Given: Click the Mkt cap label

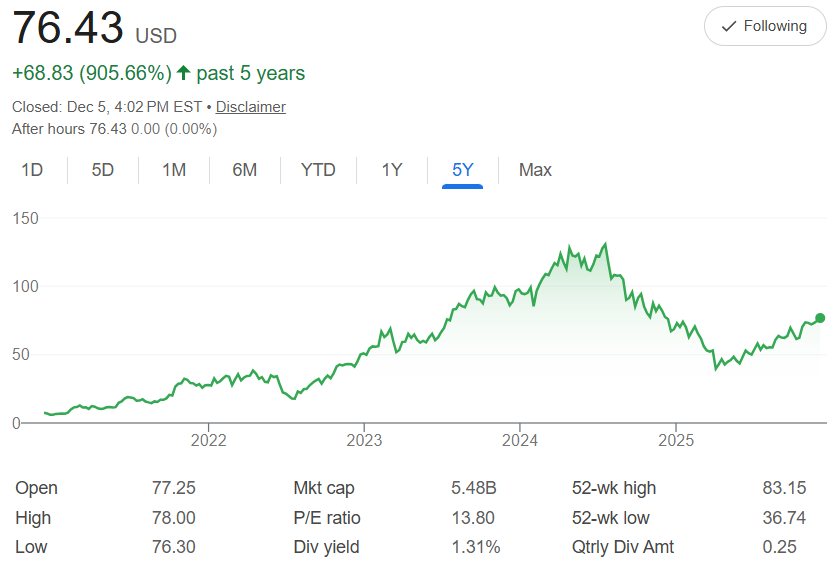Looking at the screenshot, I should 324,488.
